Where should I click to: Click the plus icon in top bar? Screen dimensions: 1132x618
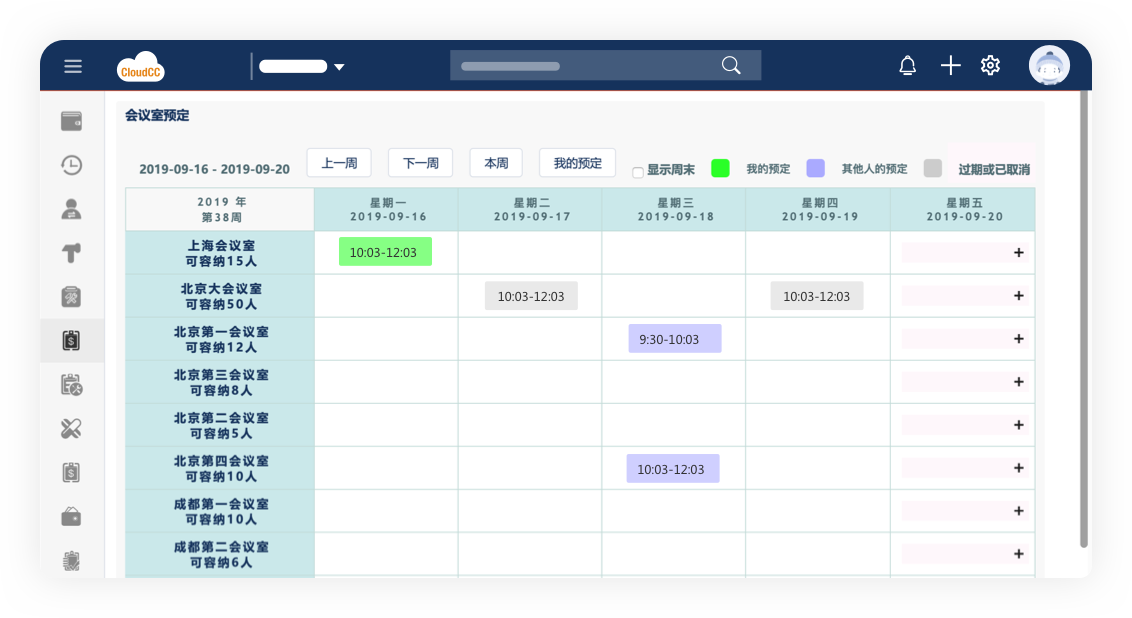click(950, 66)
